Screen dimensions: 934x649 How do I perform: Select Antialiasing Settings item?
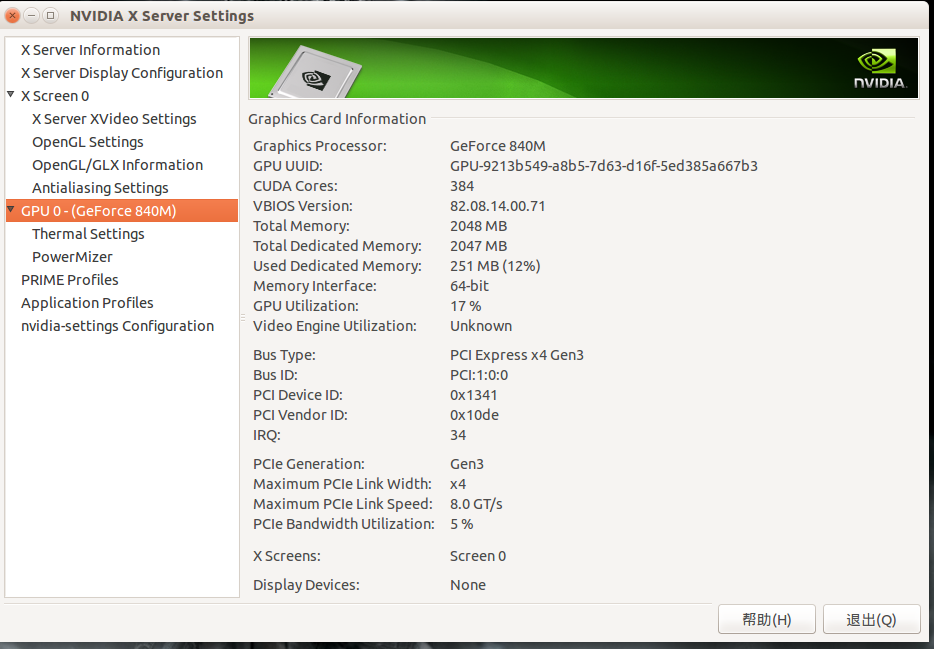click(x=100, y=188)
